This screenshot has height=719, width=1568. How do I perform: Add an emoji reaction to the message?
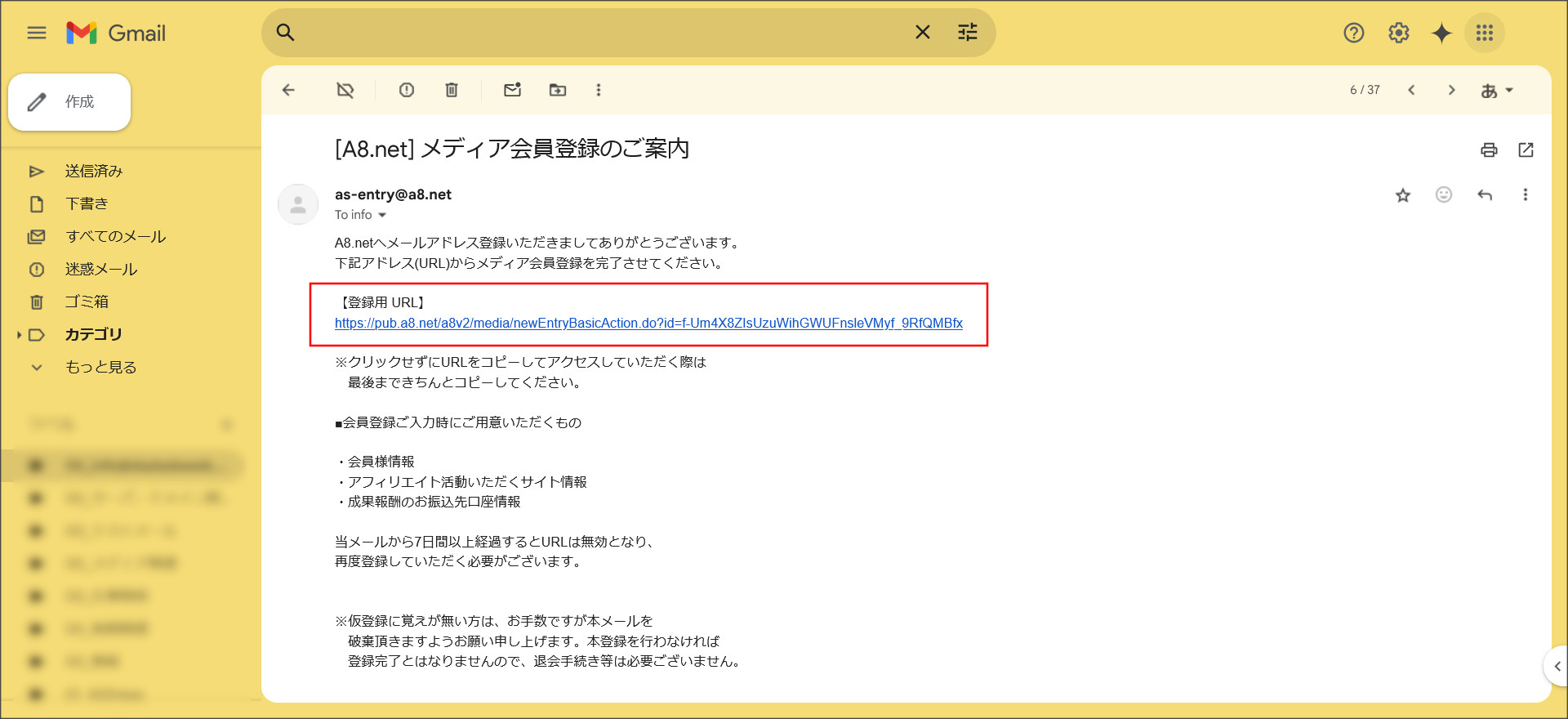click(x=1444, y=194)
